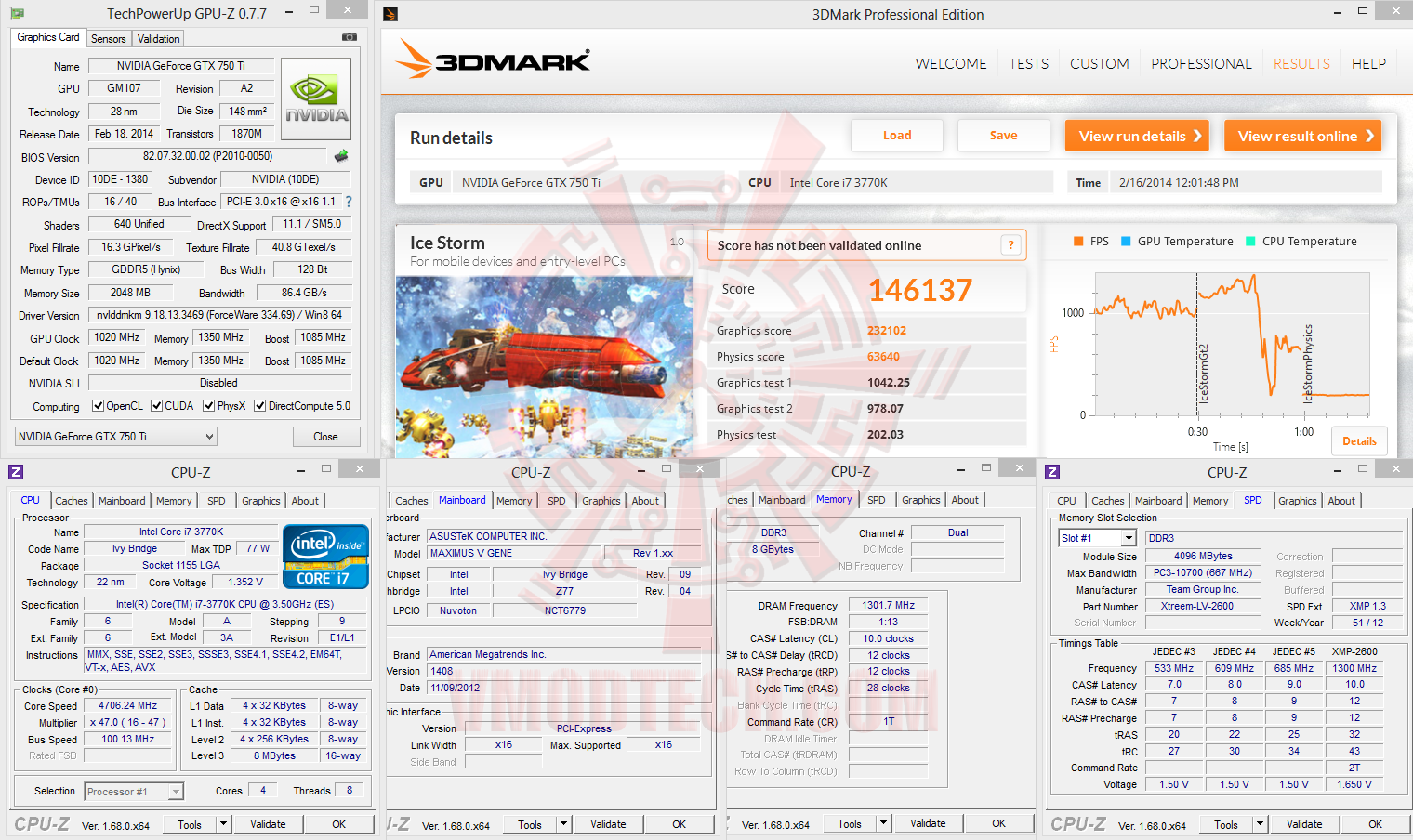Click the BIOS save chip icon in GPU-Z
Image resolution: width=1413 pixels, height=840 pixels.
(x=341, y=156)
